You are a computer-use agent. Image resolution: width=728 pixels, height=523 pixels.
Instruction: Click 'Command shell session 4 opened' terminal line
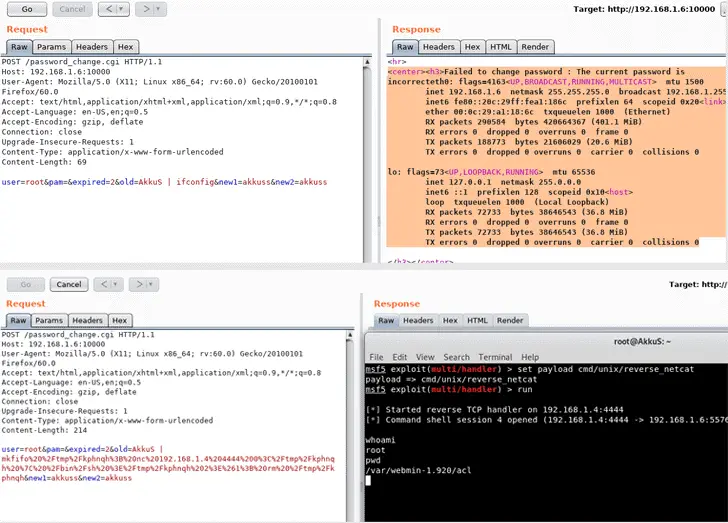546,420
